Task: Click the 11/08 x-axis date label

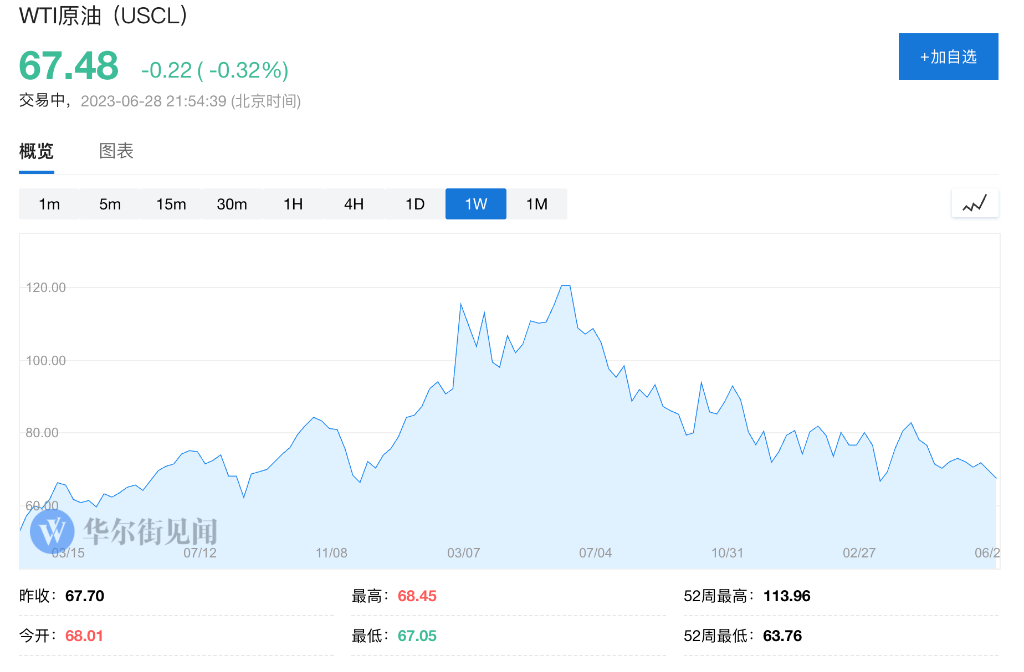Action: pos(331,553)
